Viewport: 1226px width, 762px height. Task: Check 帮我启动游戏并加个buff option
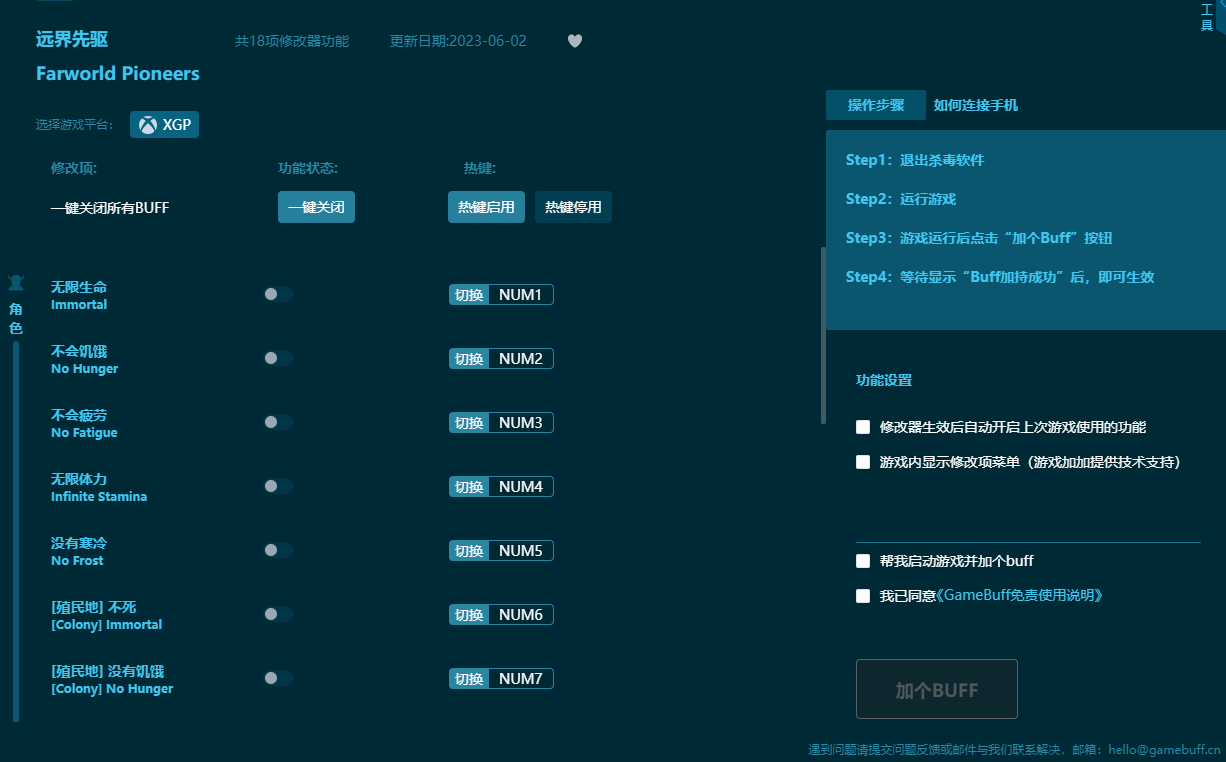tap(863, 561)
